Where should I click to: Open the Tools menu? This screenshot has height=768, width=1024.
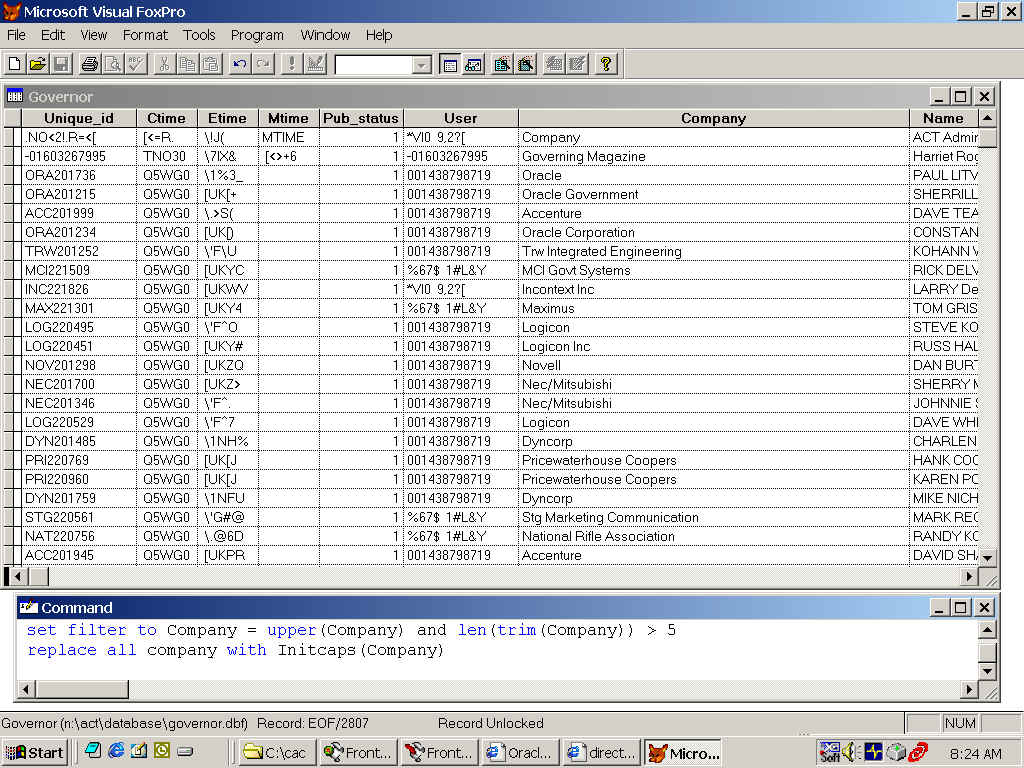199,35
